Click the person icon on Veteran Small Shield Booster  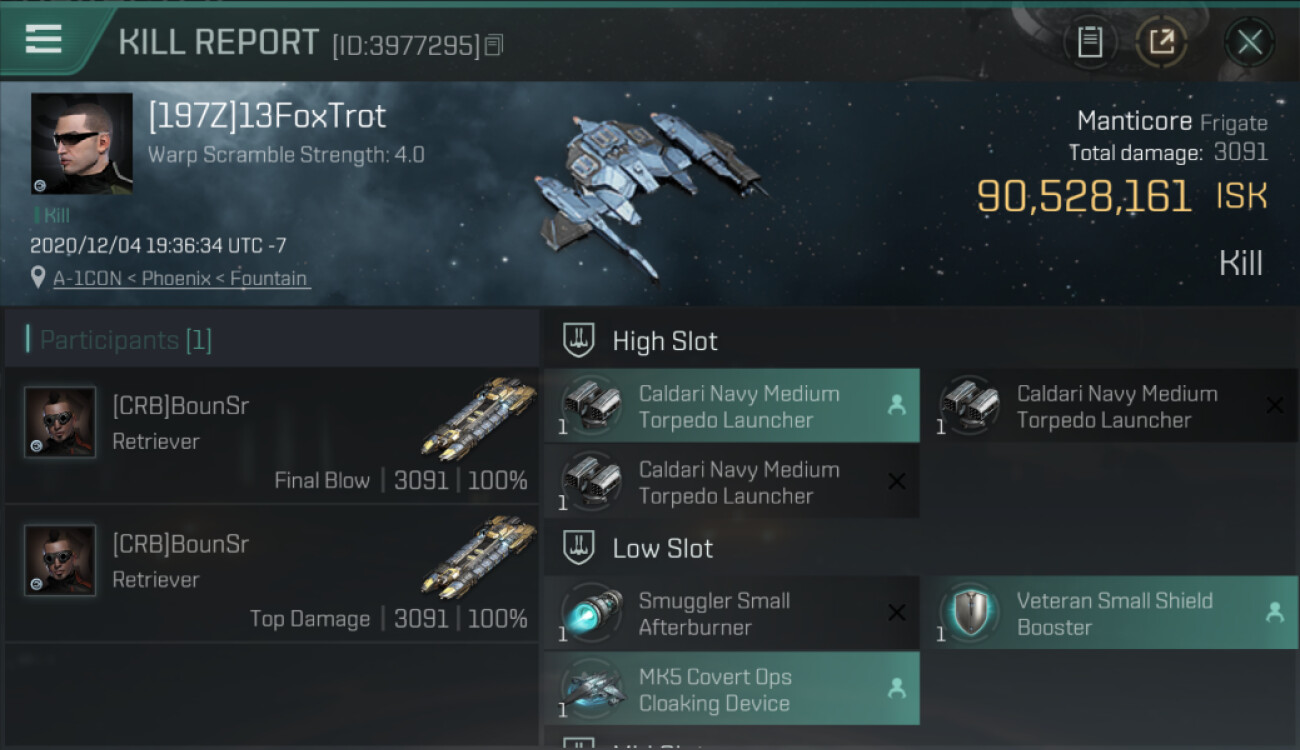pyautogui.click(x=1274, y=613)
